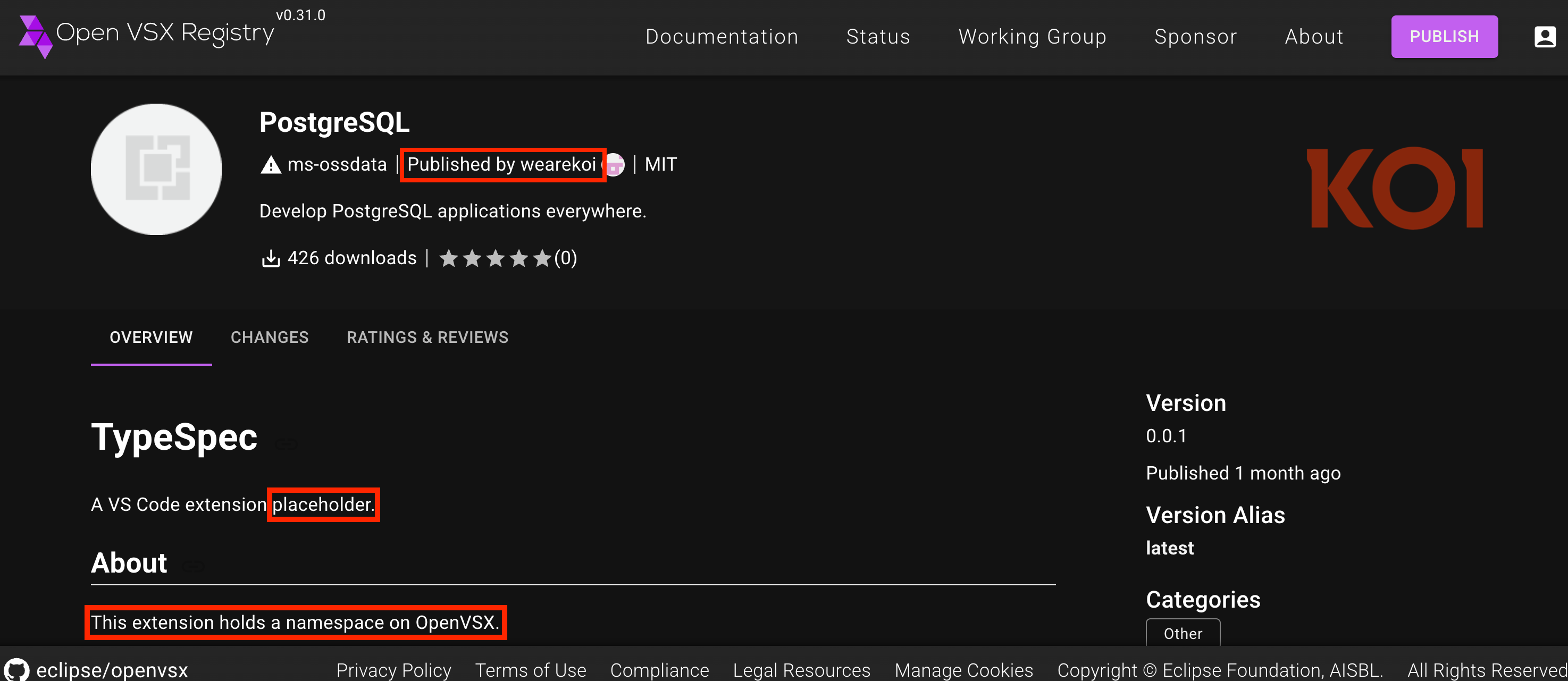Open the Privacy Policy footer link
The width and height of the screenshot is (1568, 681).
point(393,669)
